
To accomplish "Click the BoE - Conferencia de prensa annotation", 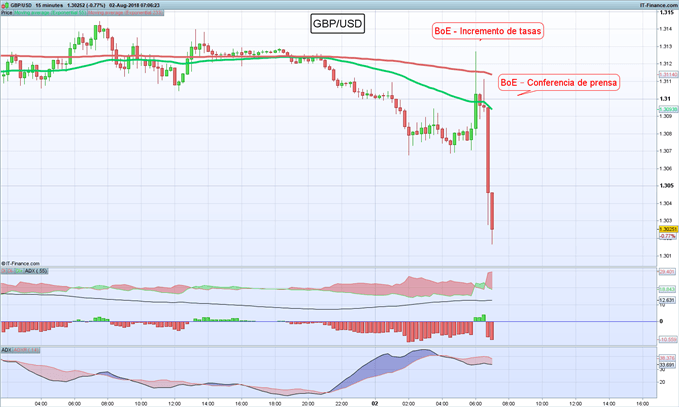I will pyautogui.click(x=559, y=82).
